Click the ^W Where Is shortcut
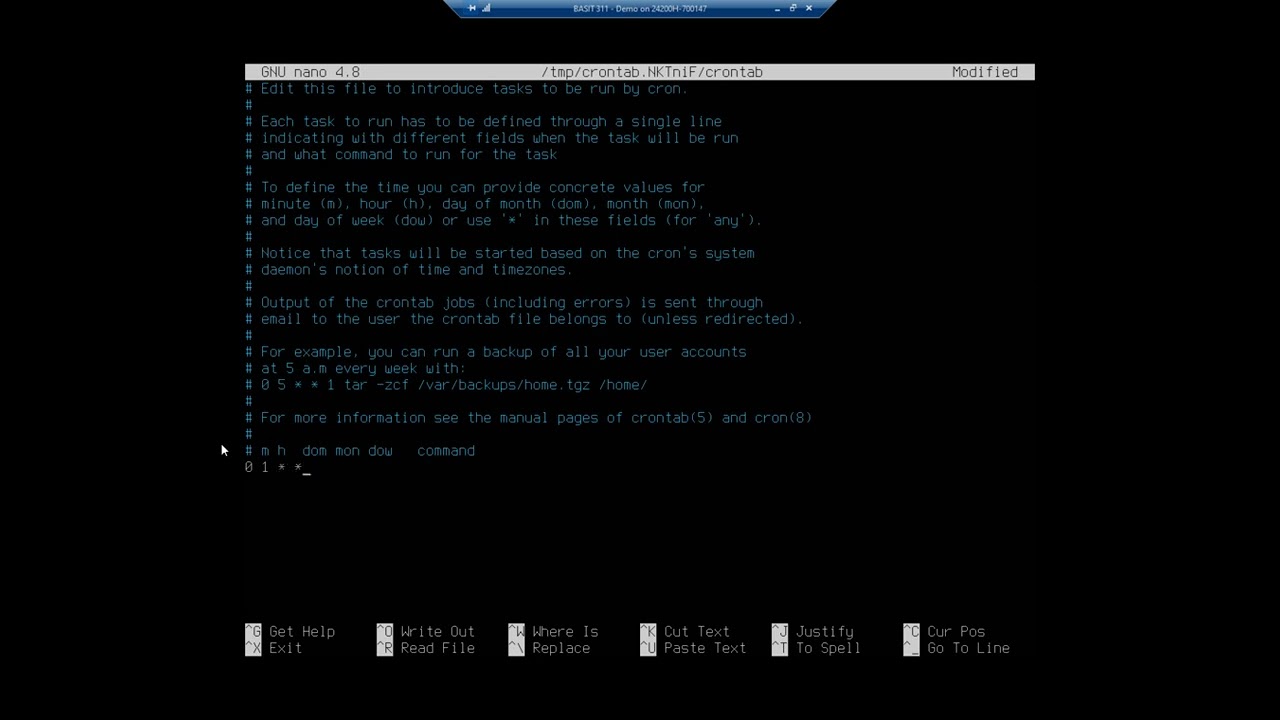1280x720 pixels. (x=553, y=632)
